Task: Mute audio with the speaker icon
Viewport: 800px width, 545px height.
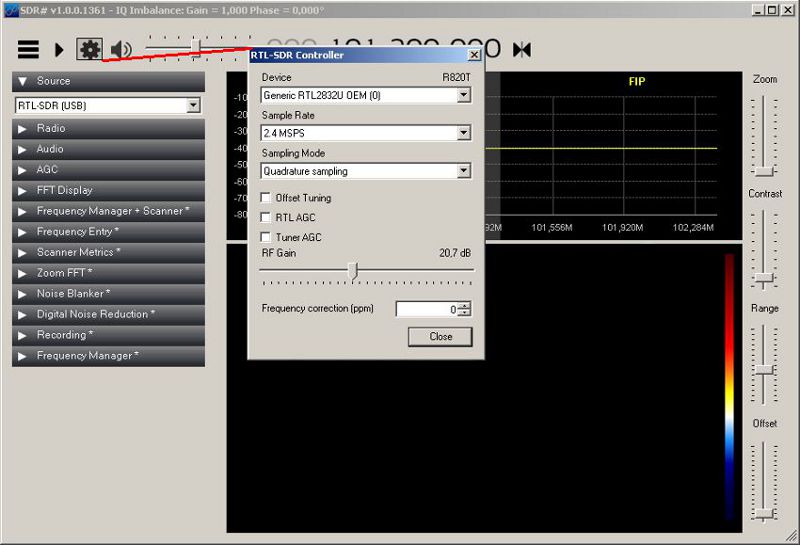Action: click(121, 49)
